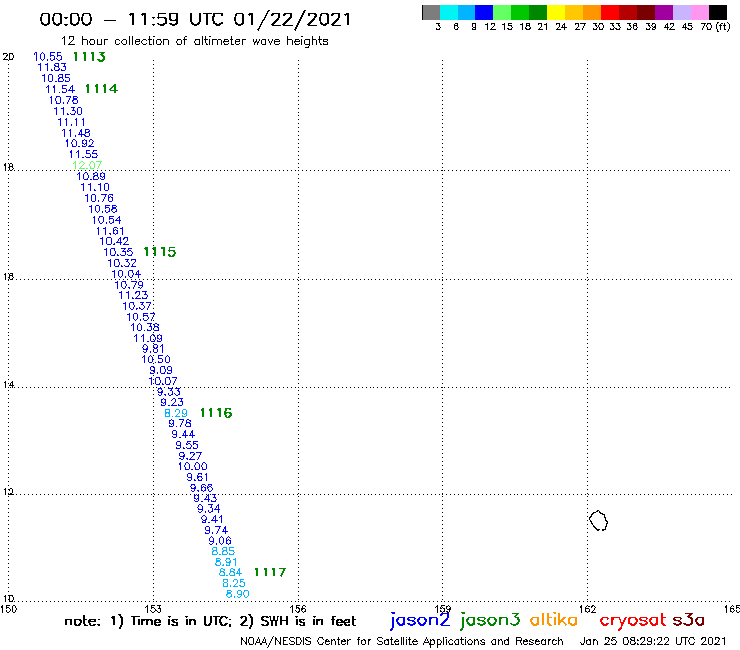
Task: Click the wave height 11.11
Action: click(72, 122)
